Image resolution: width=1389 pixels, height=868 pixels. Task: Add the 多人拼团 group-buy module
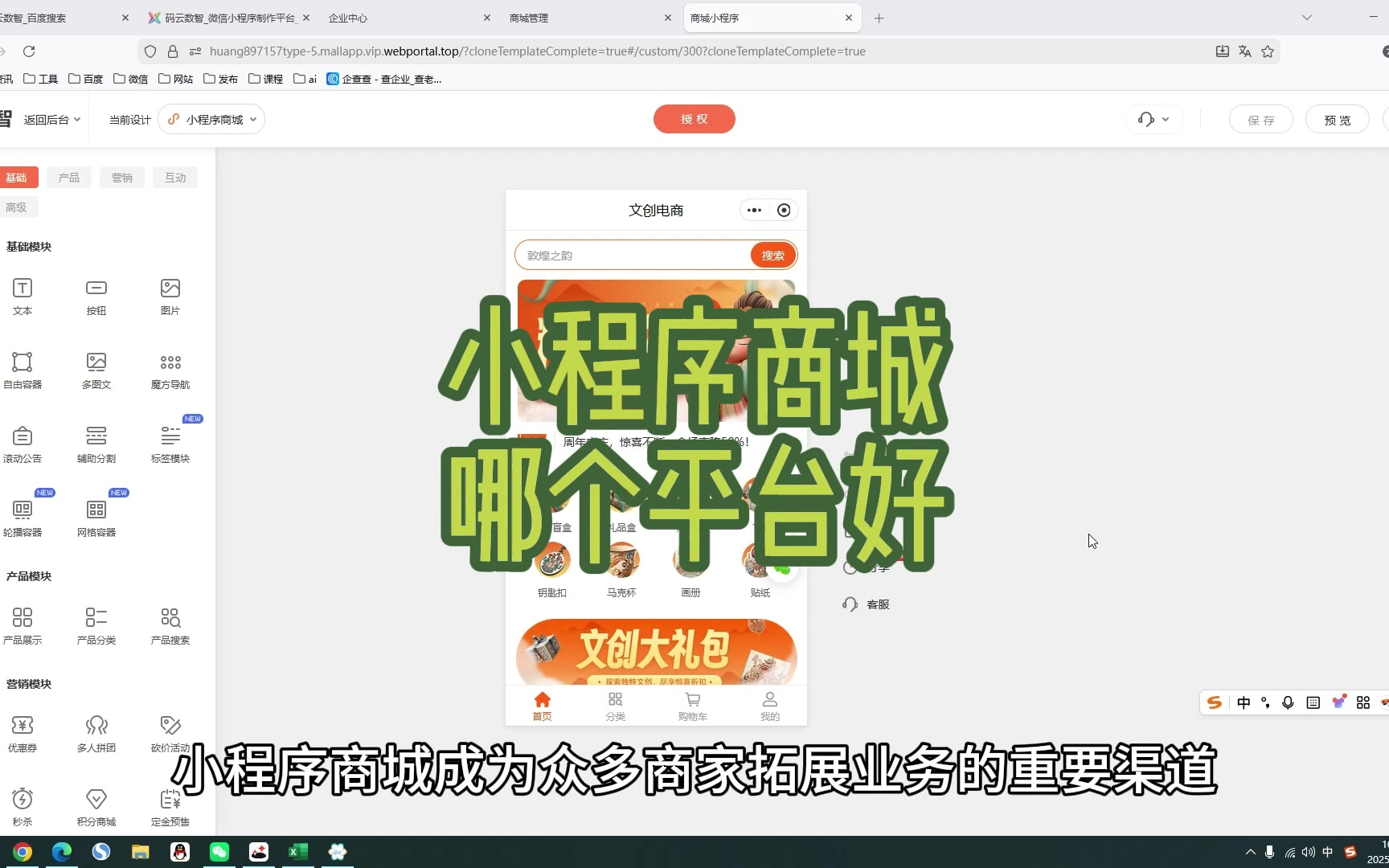[x=96, y=734]
